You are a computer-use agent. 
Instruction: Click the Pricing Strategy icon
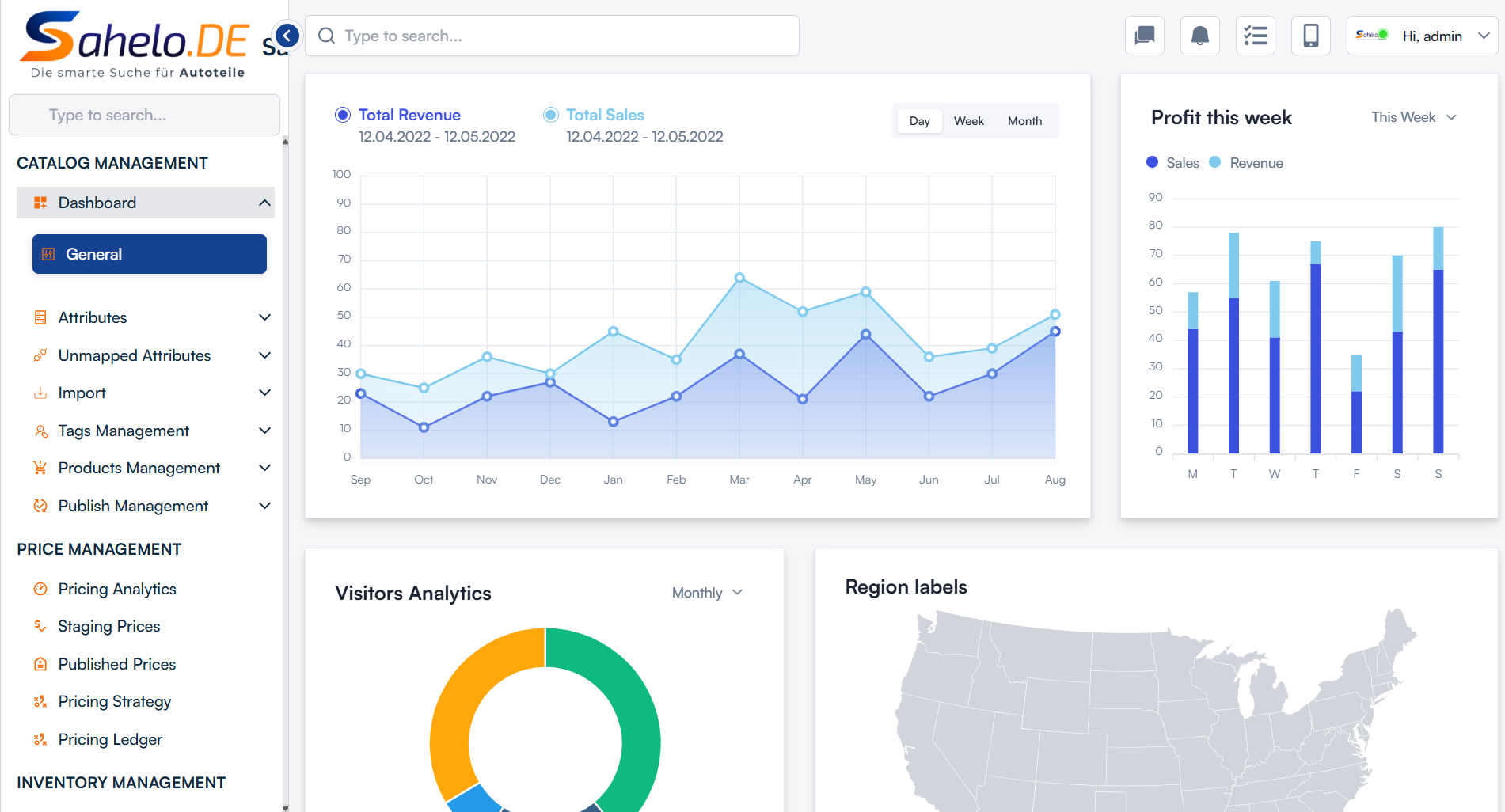40,701
